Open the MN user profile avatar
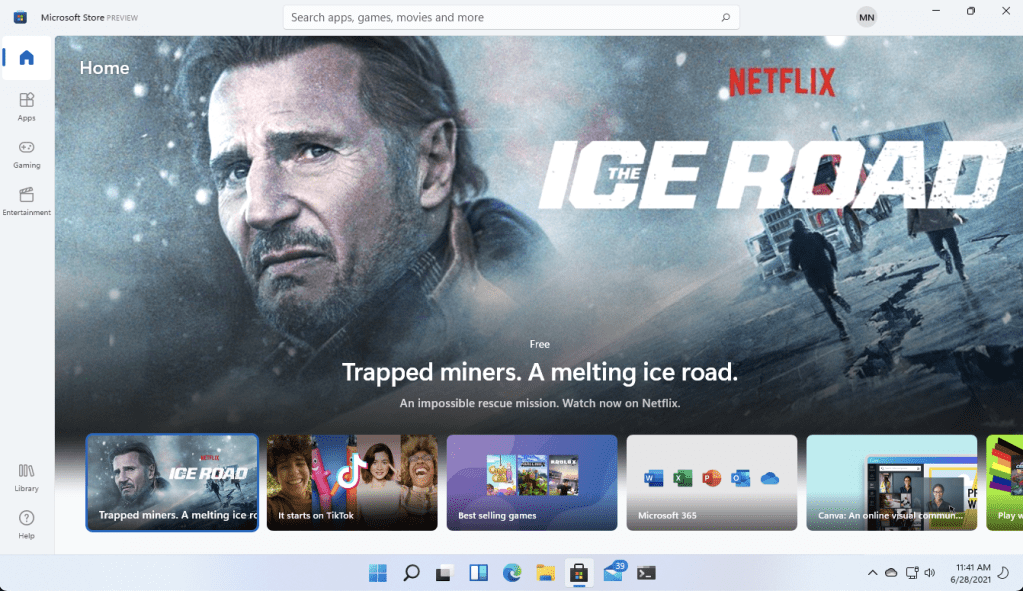The height and width of the screenshot is (591, 1023). click(866, 17)
